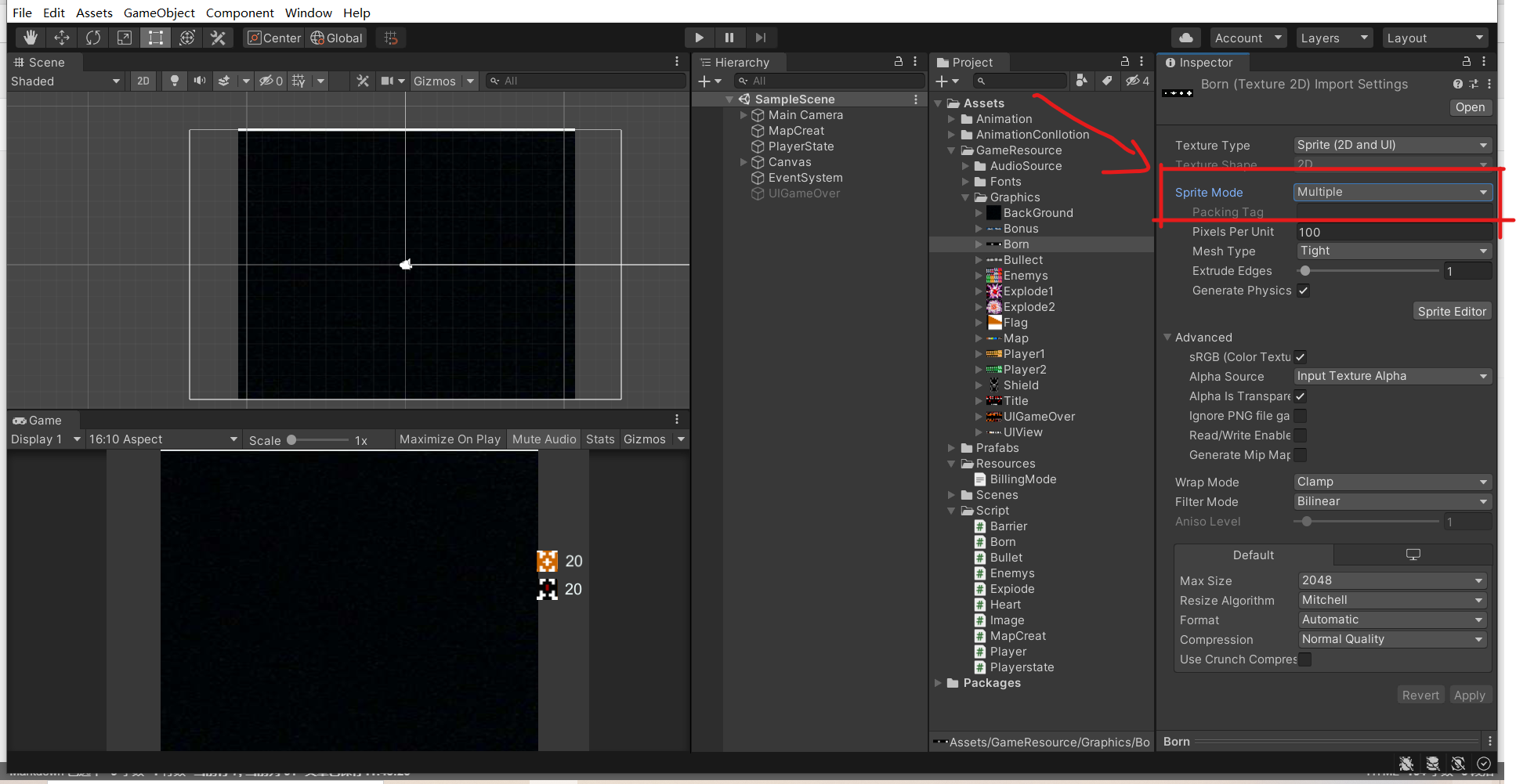Open the Component menu
The image size is (1516, 784).
240,13
